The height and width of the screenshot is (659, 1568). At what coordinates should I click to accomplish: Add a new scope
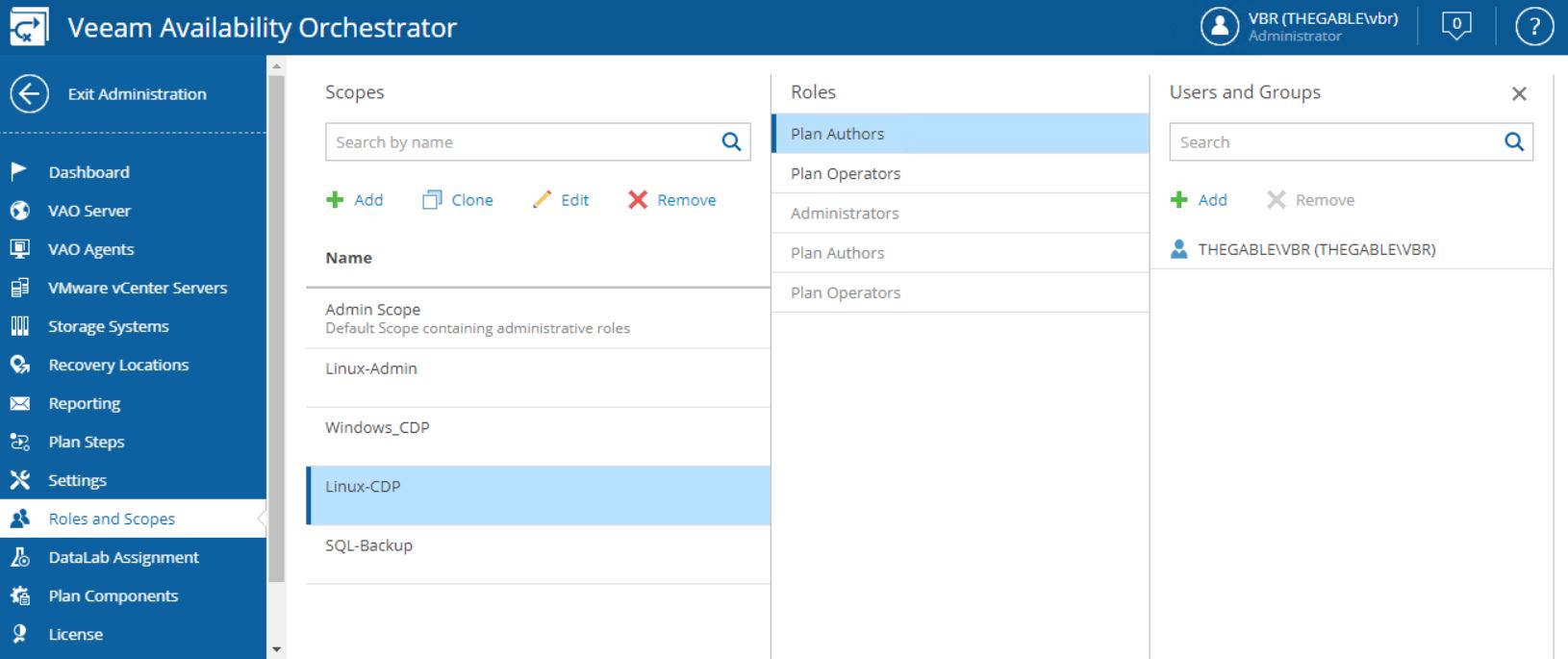click(x=355, y=200)
